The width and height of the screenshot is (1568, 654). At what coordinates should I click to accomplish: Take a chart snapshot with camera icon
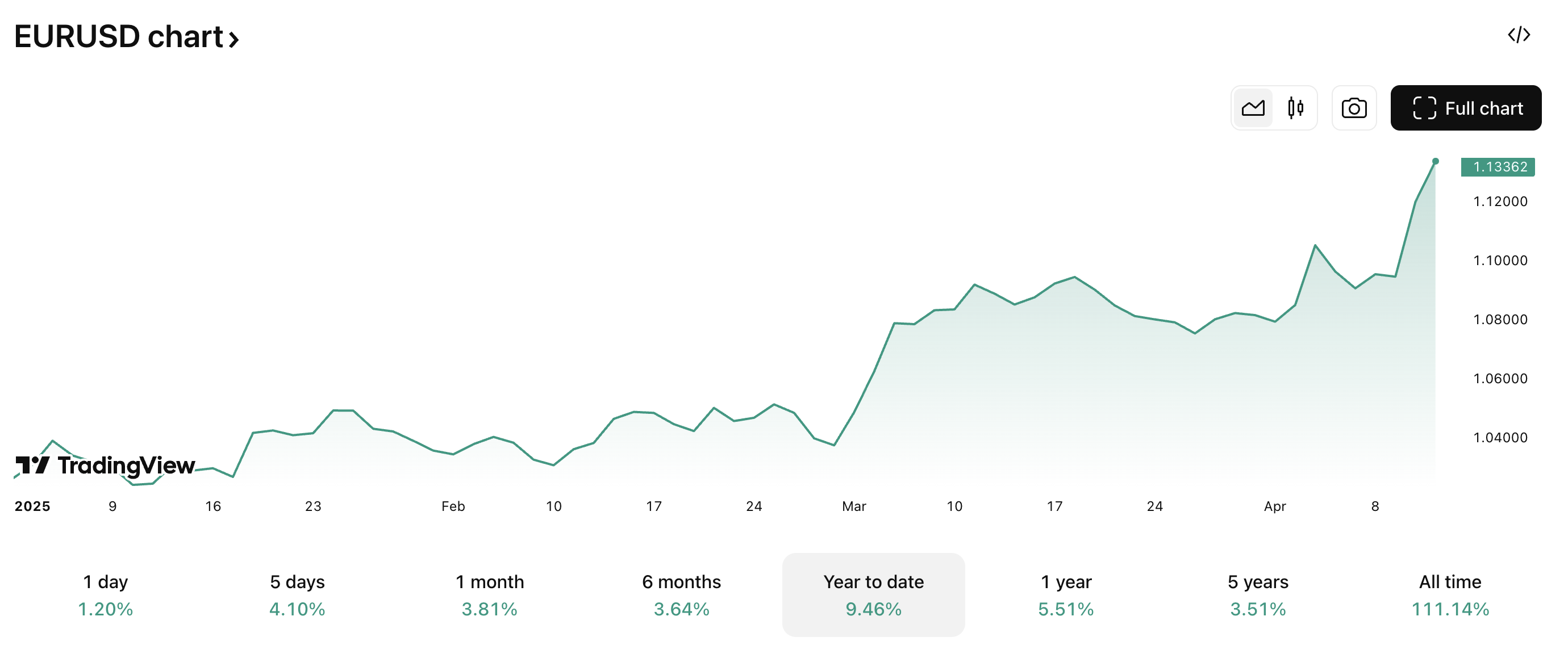click(1354, 108)
